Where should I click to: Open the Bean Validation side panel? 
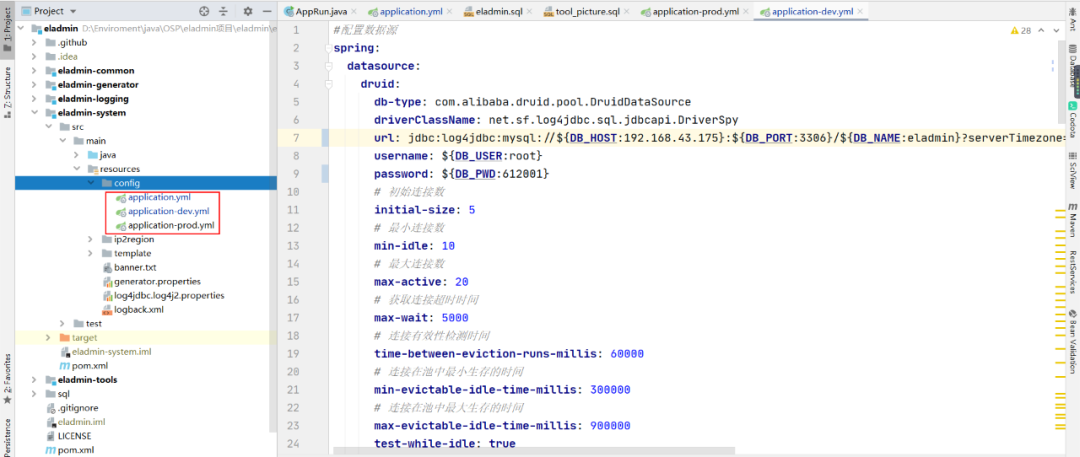pyautogui.click(x=1072, y=342)
